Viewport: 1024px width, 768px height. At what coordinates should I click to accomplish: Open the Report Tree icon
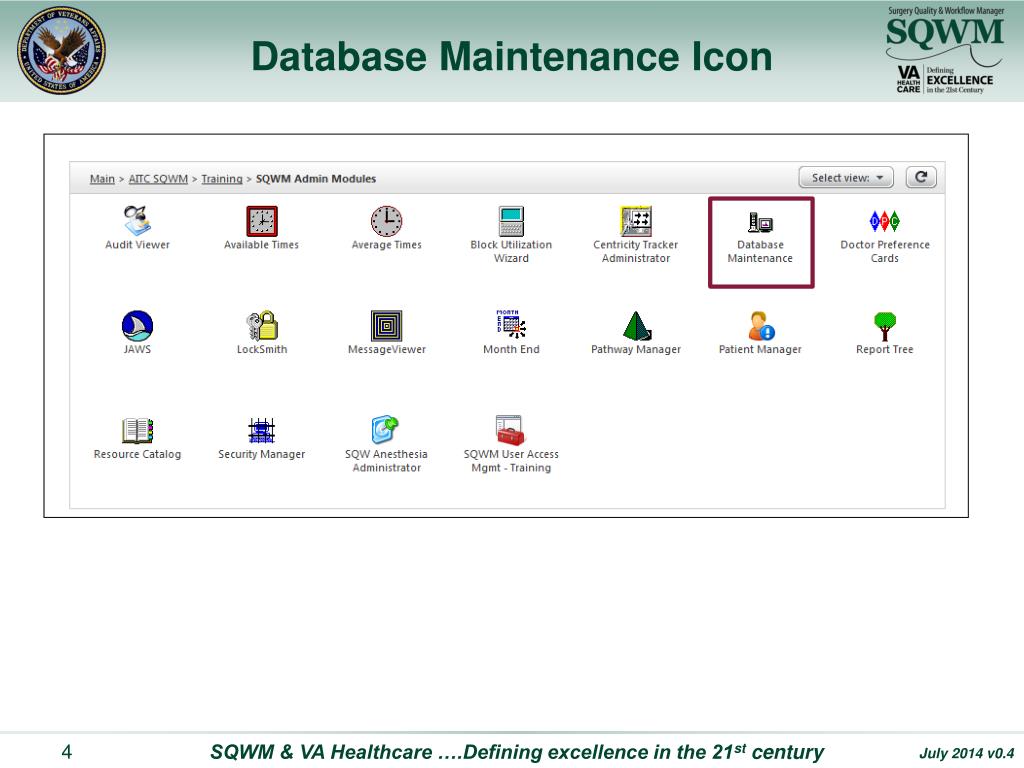[884, 326]
